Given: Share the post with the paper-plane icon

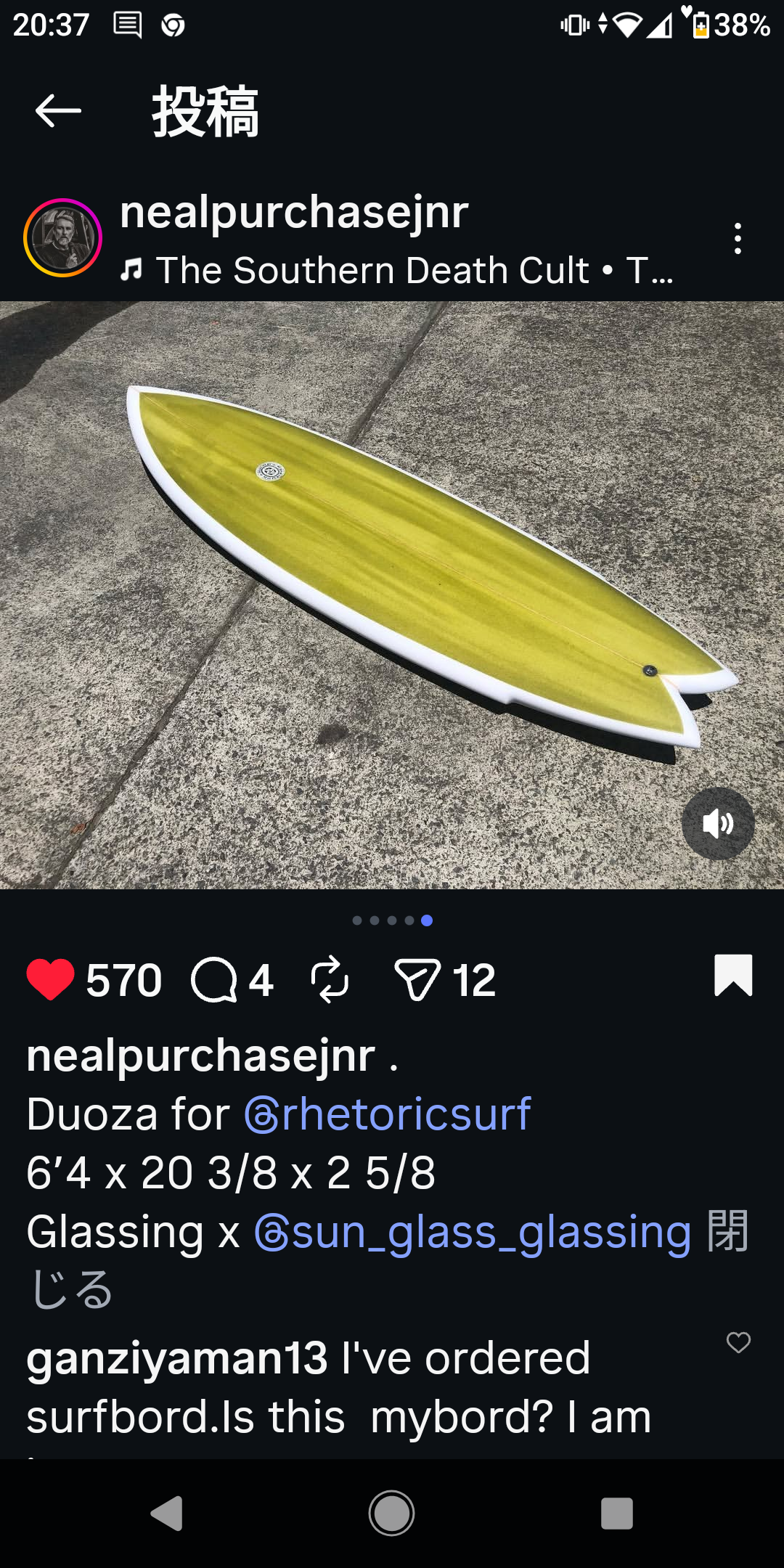Looking at the screenshot, I should [417, 979].
